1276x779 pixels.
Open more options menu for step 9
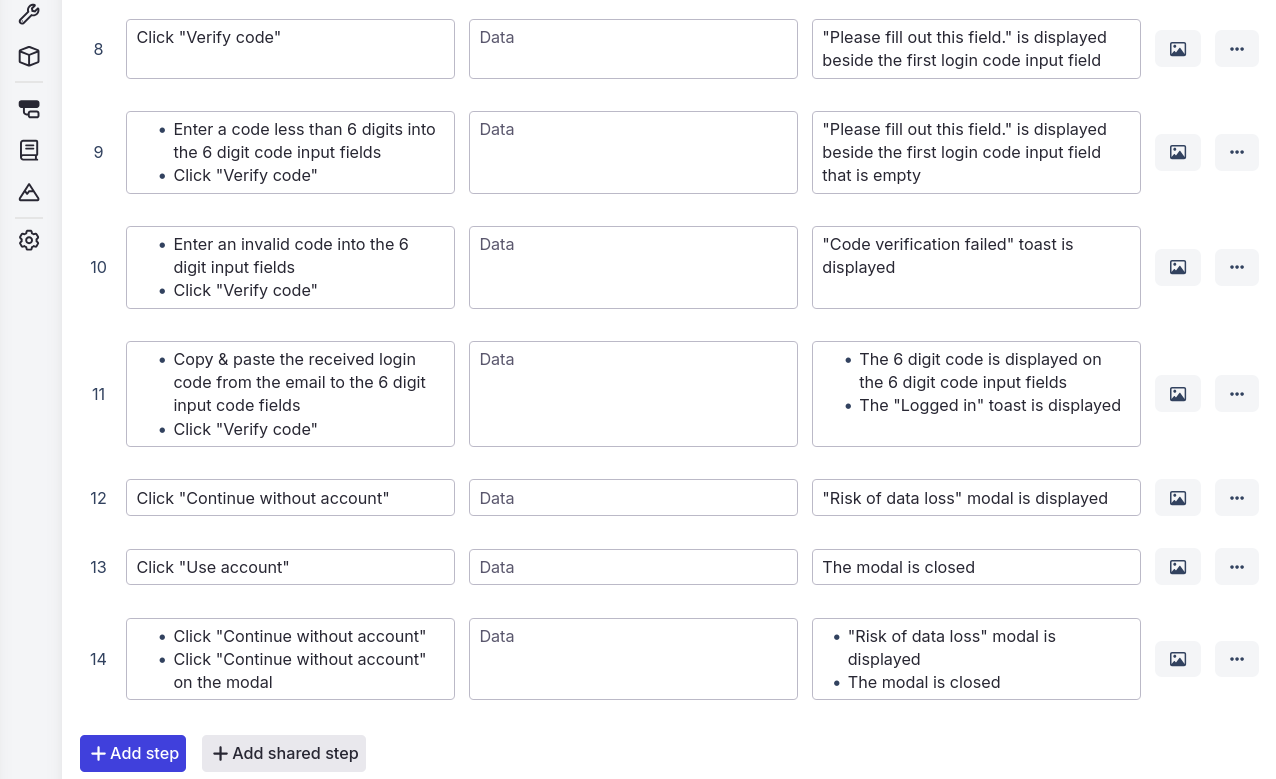pos(1237,152)
